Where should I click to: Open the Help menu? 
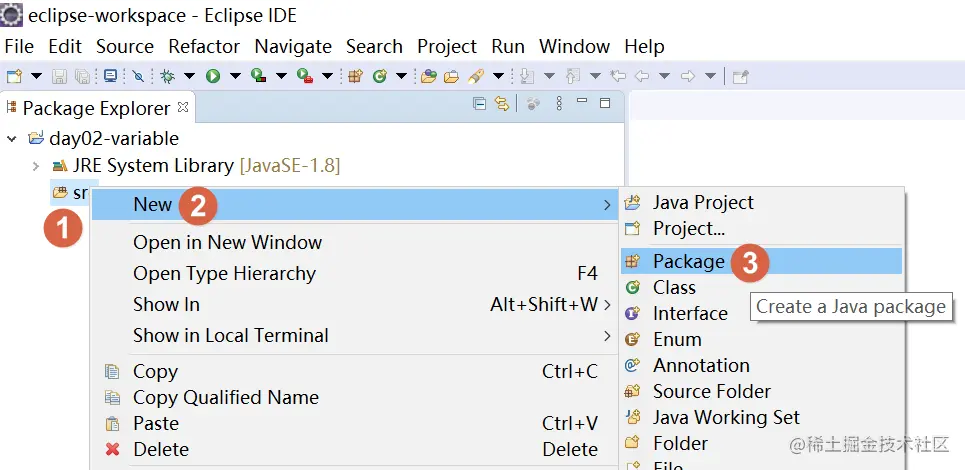[644, 46]
